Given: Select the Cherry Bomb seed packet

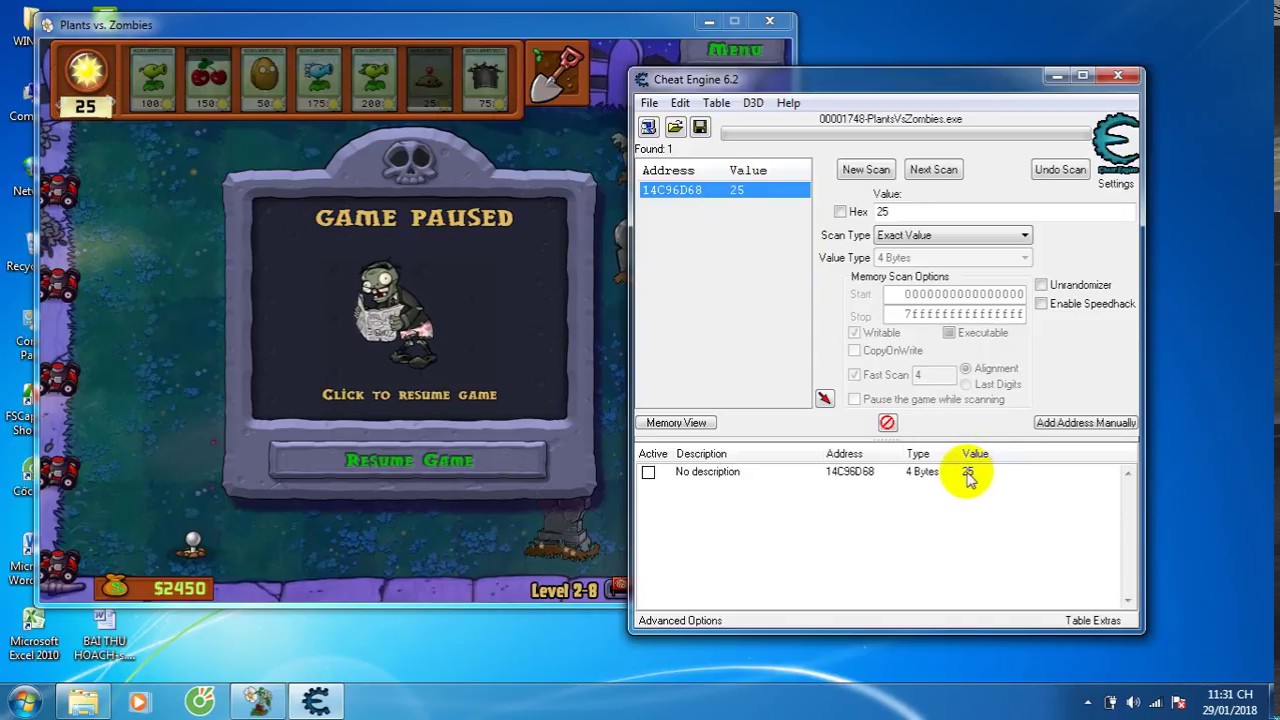Looking at the screenshot, I should [208, 78].
